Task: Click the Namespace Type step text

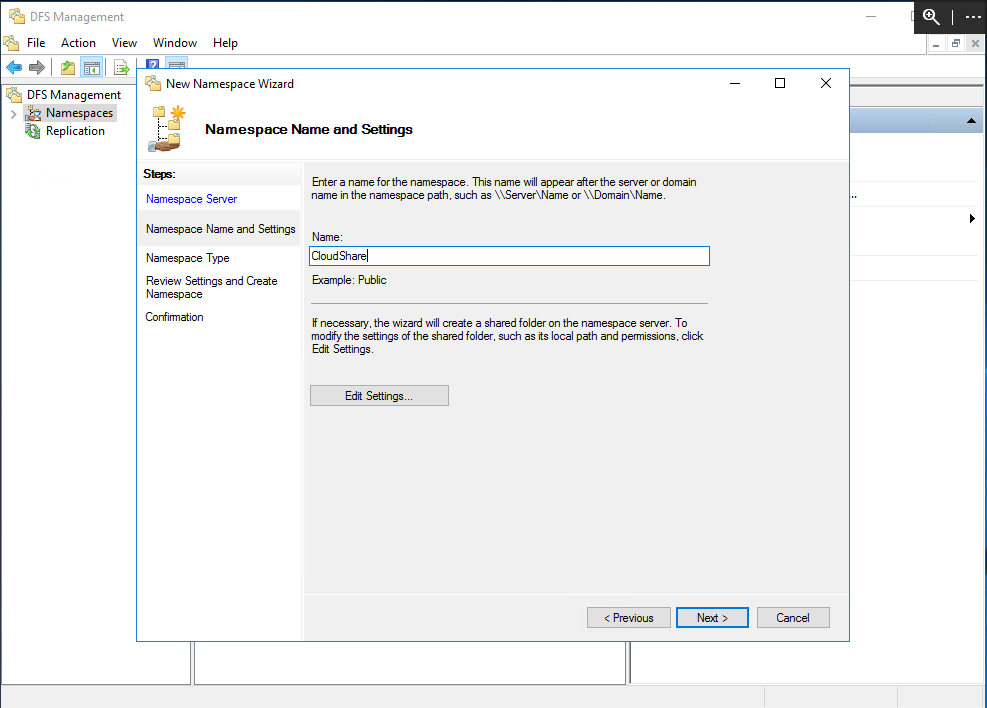Action: [x=188, y=258]
